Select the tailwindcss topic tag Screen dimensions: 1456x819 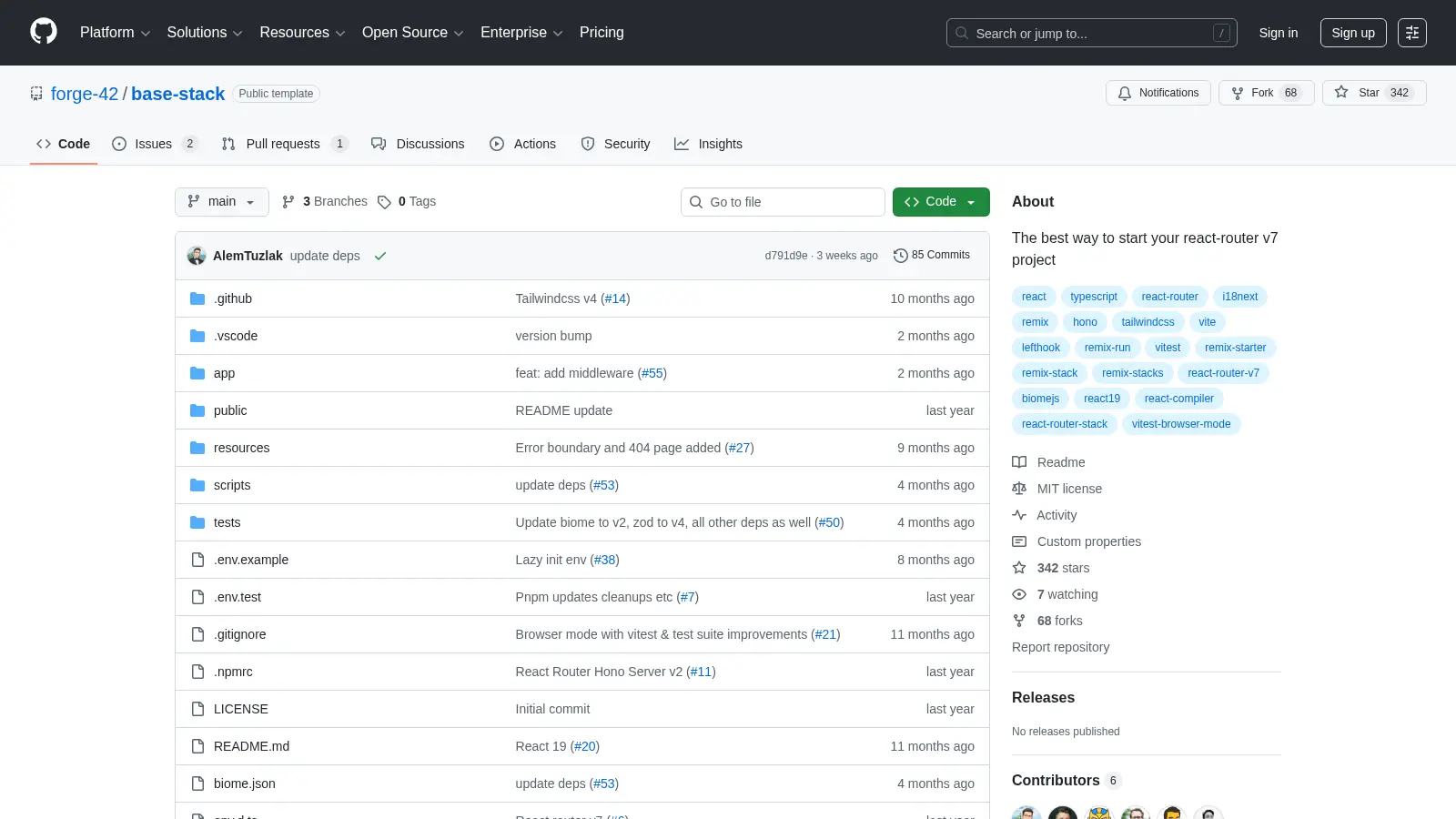(1148, 322)
